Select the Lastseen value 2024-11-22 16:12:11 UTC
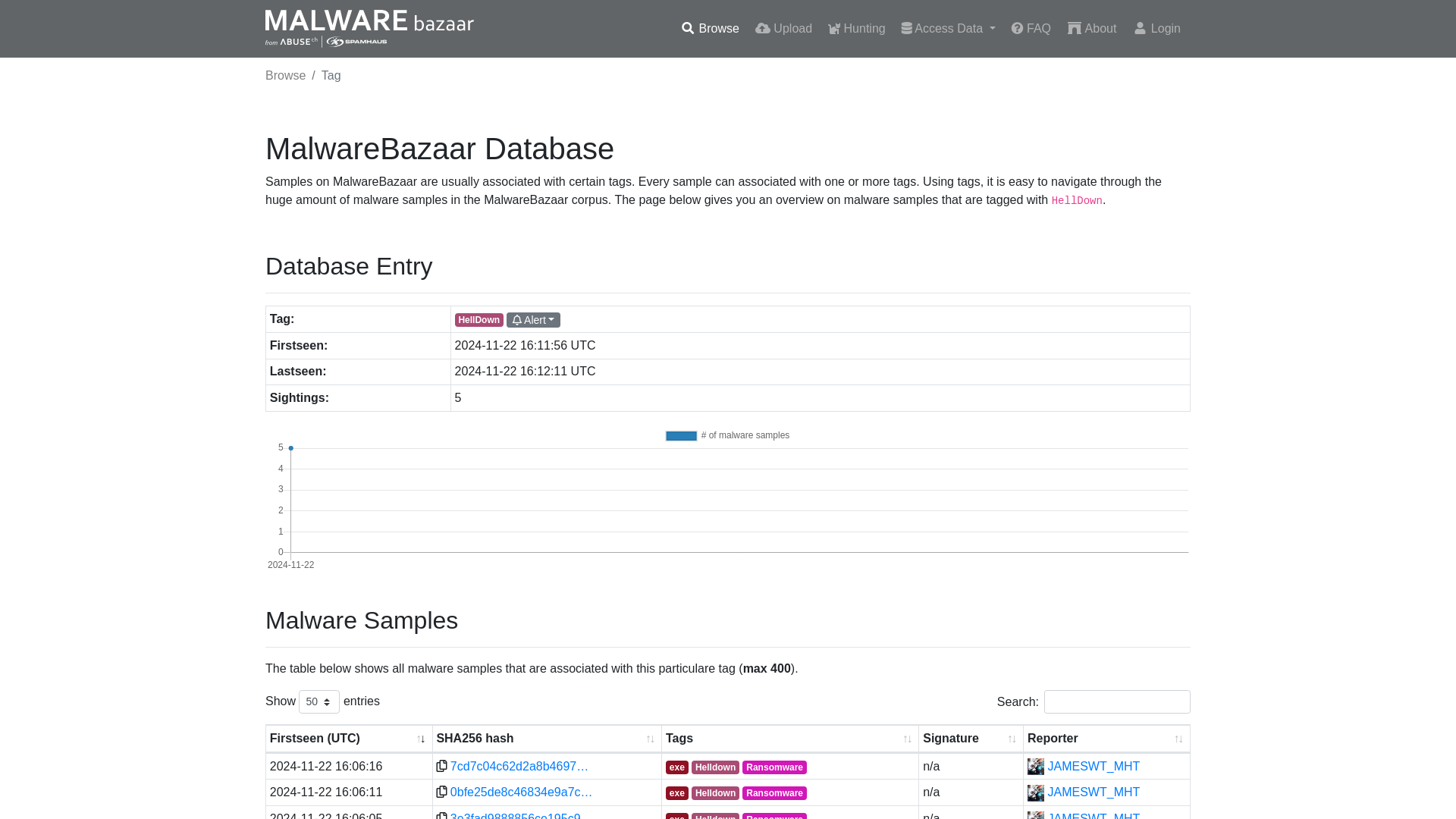This screenshot has height=819, width=1456. 525,372
